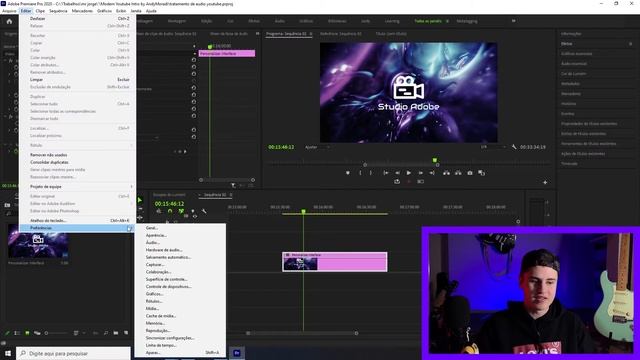Click the project bin clip thumbnail

(x=38, y=242)
